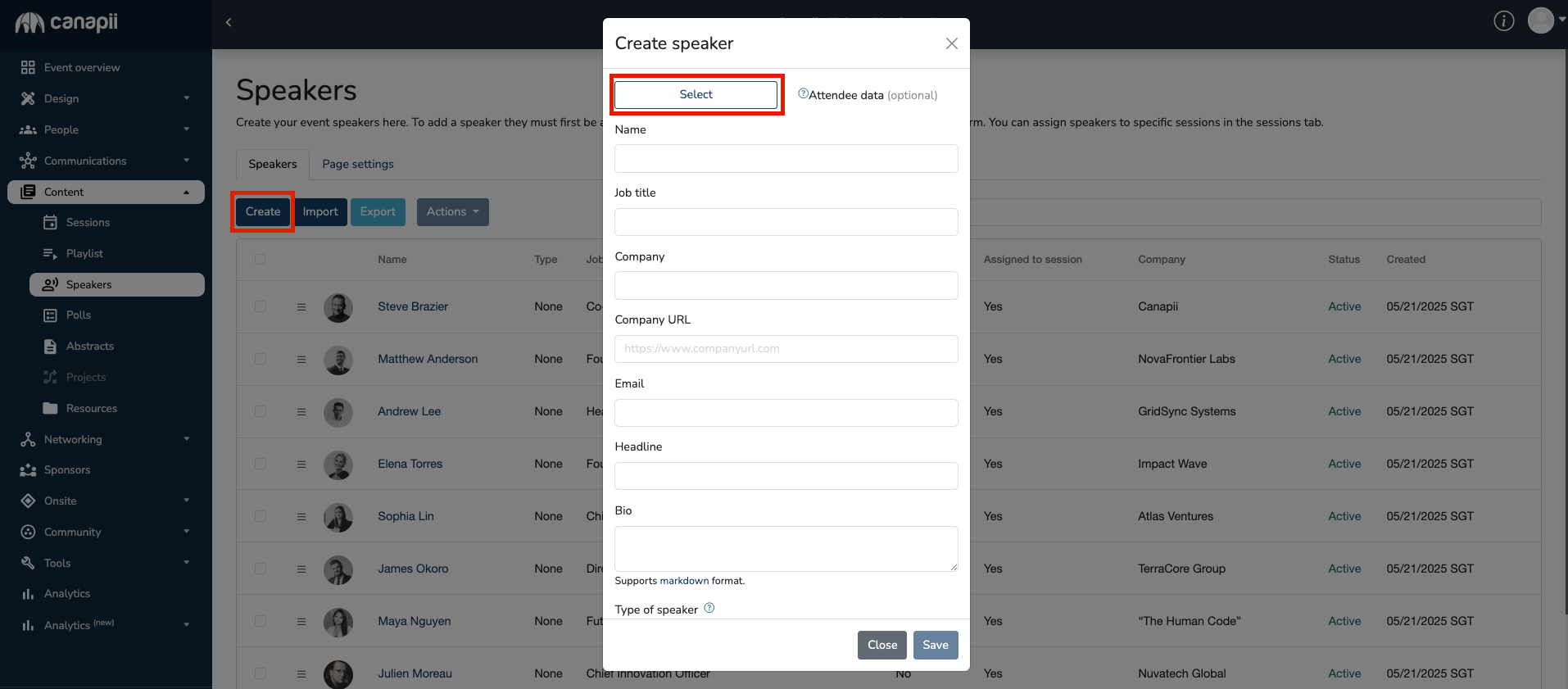This screenshot has height=689, width=1568.
Task: Click the Attendee data help icon
Action: (803, 93)
